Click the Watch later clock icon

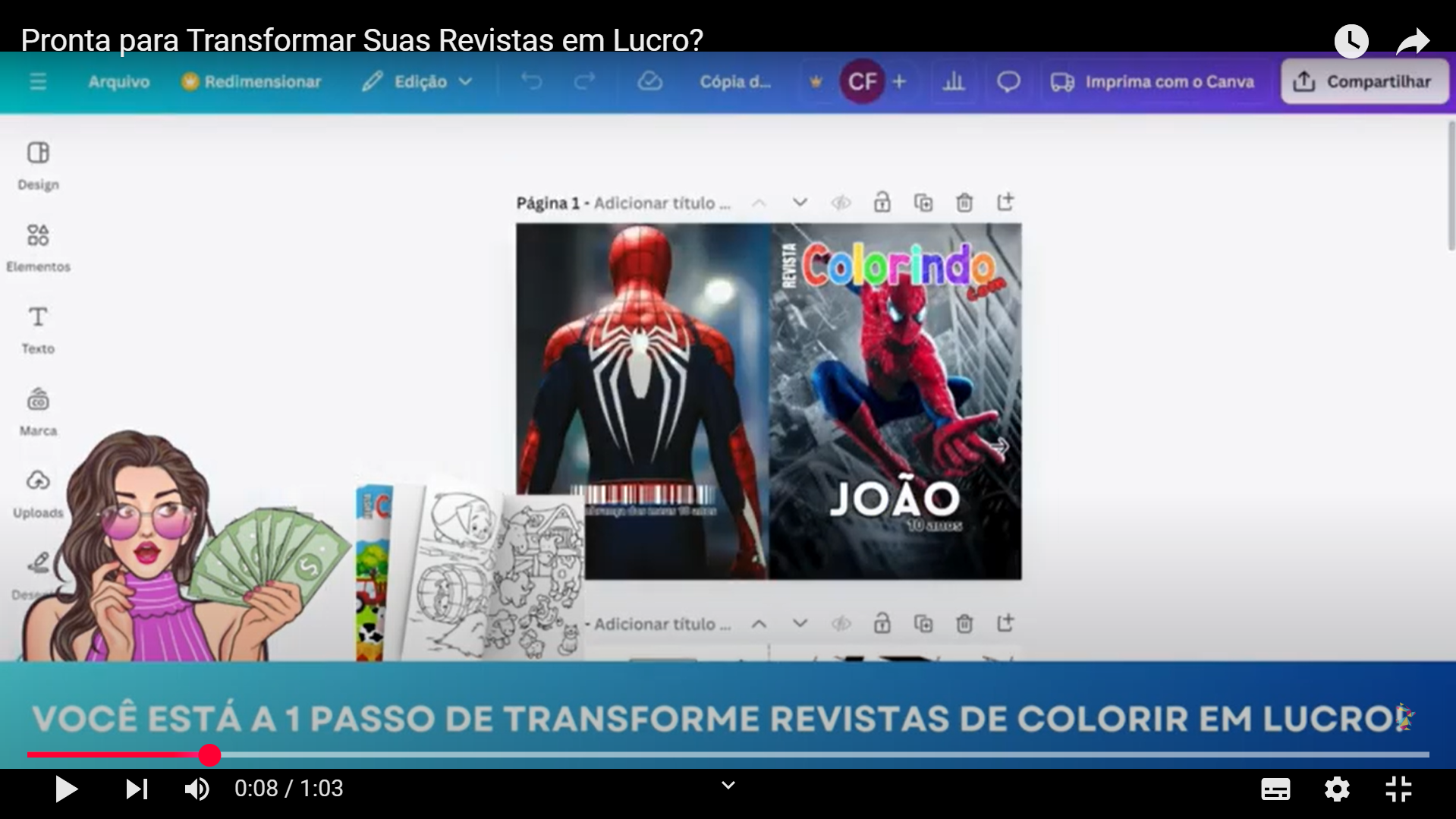(1351, 41)
